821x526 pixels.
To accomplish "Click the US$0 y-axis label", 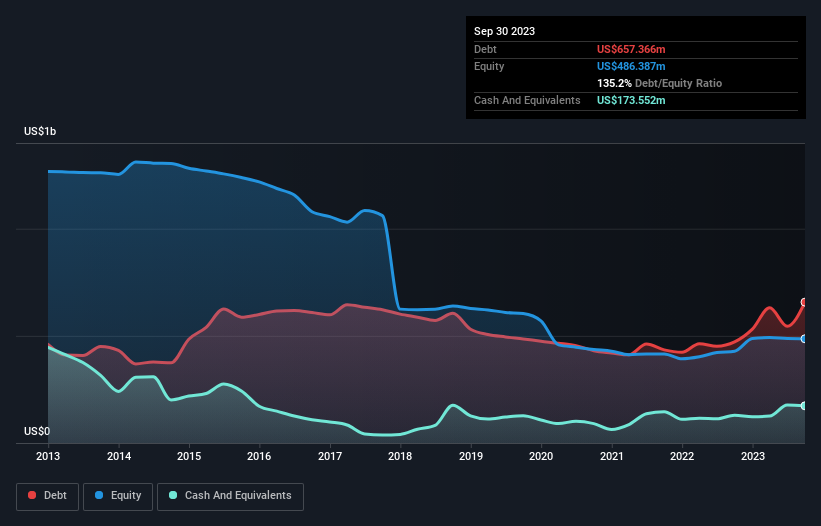I will (x=37, y=431).
